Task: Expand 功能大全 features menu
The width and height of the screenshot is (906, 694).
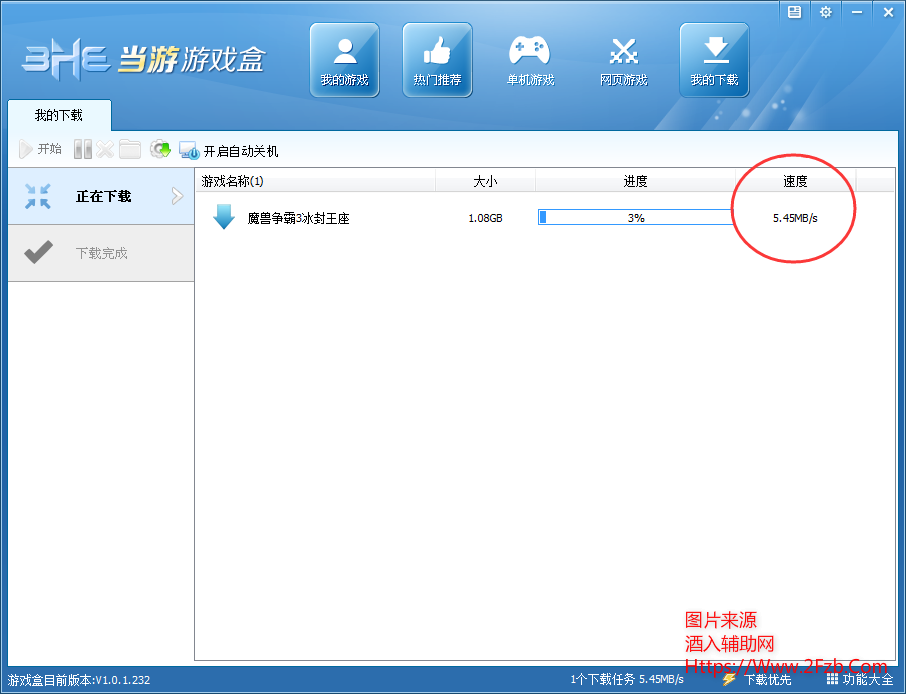Action: (860, 679)
